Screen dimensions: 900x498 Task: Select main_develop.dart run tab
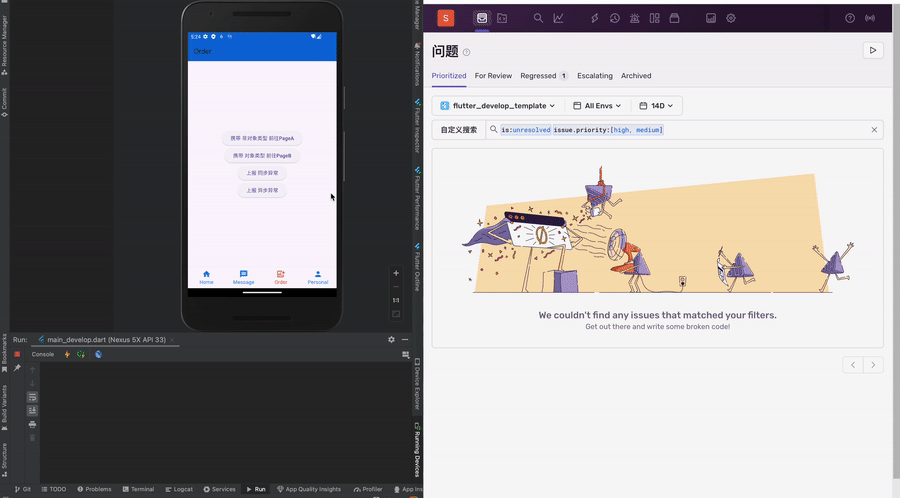point(106,340)
